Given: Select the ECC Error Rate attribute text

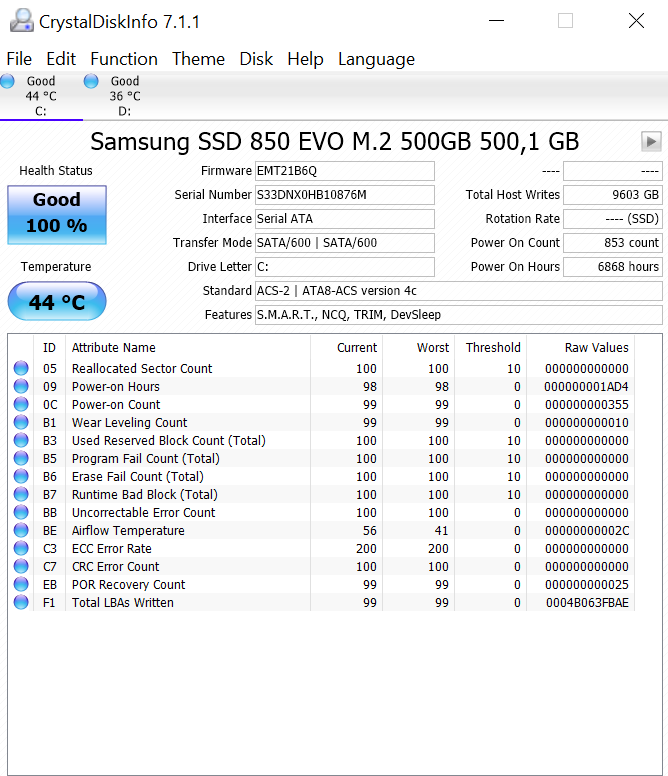Looking at the screenshot, I should pos(112,549).
